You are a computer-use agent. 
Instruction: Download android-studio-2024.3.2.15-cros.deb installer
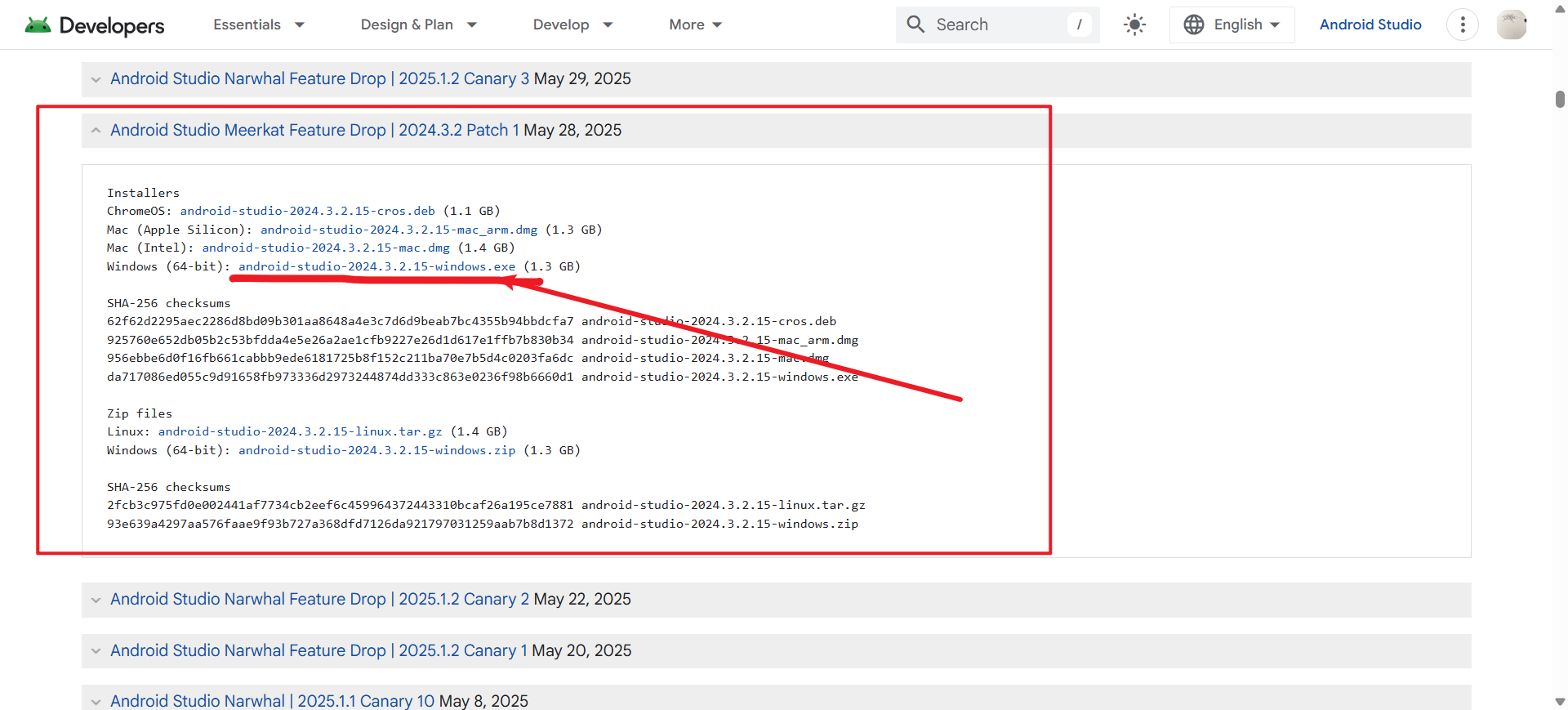click(x=307, y=211)
